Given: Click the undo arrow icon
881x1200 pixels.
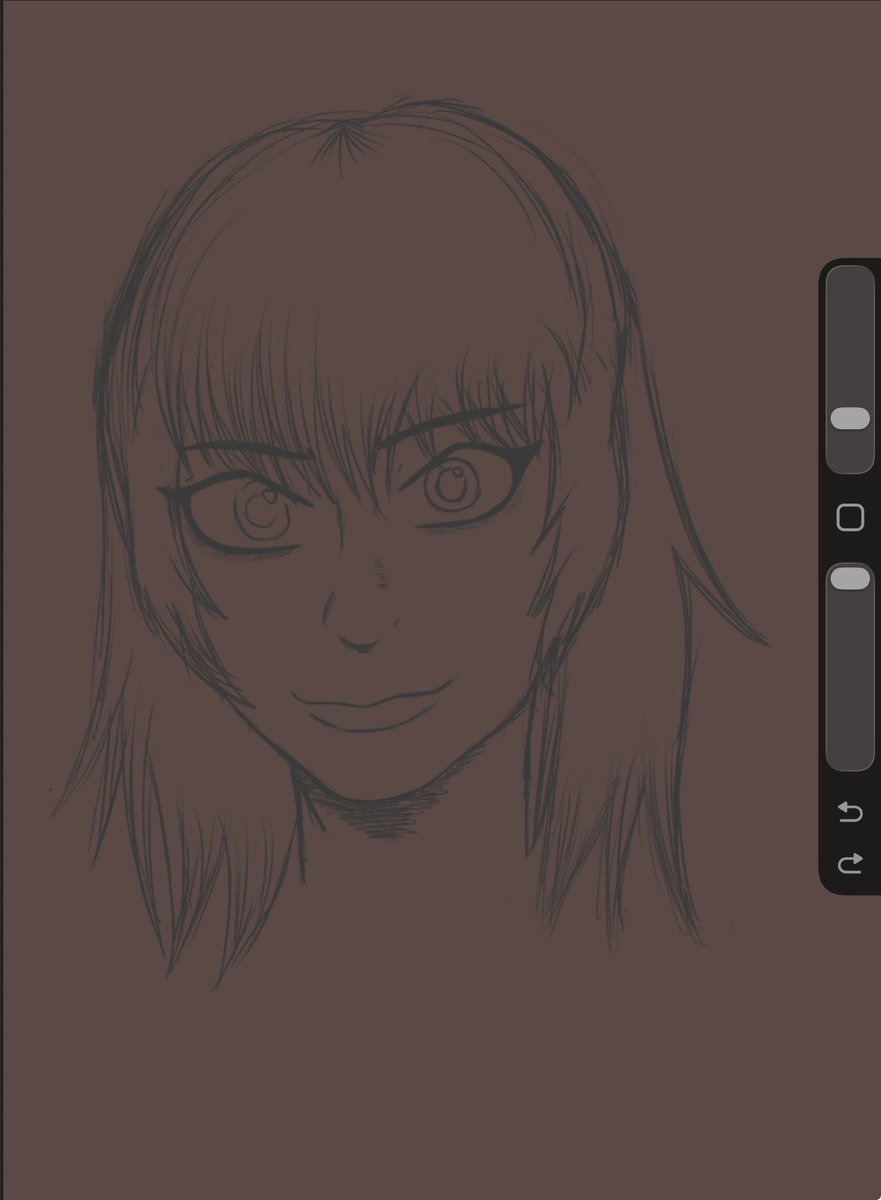Looking at the screenshot, I should coord(850,811).
